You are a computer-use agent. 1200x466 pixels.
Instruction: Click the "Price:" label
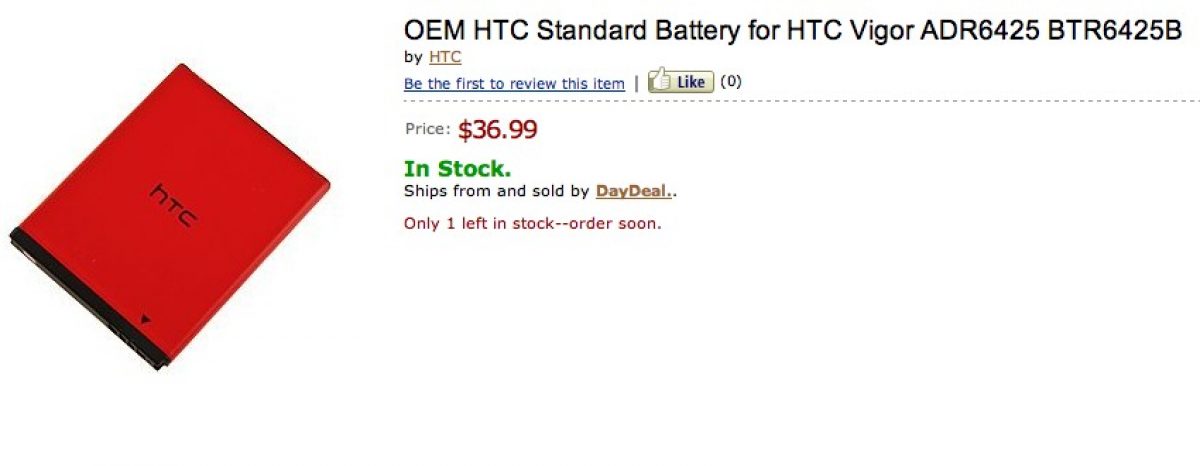point(428,129)
